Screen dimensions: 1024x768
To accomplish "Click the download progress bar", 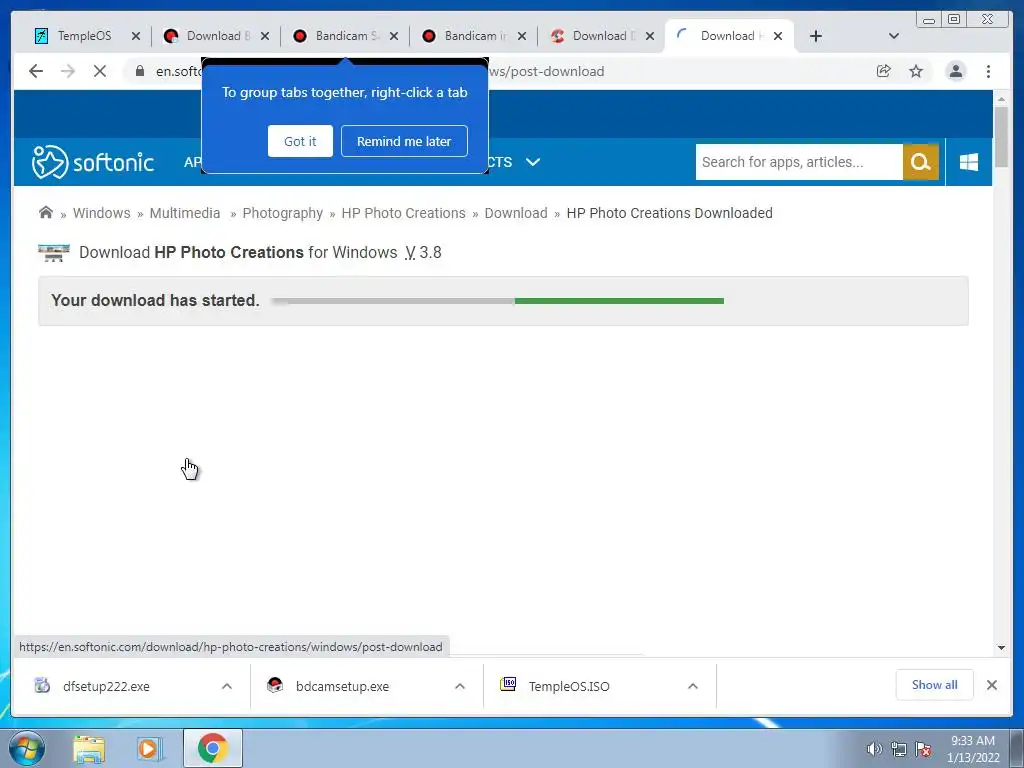I will [498, 301].
